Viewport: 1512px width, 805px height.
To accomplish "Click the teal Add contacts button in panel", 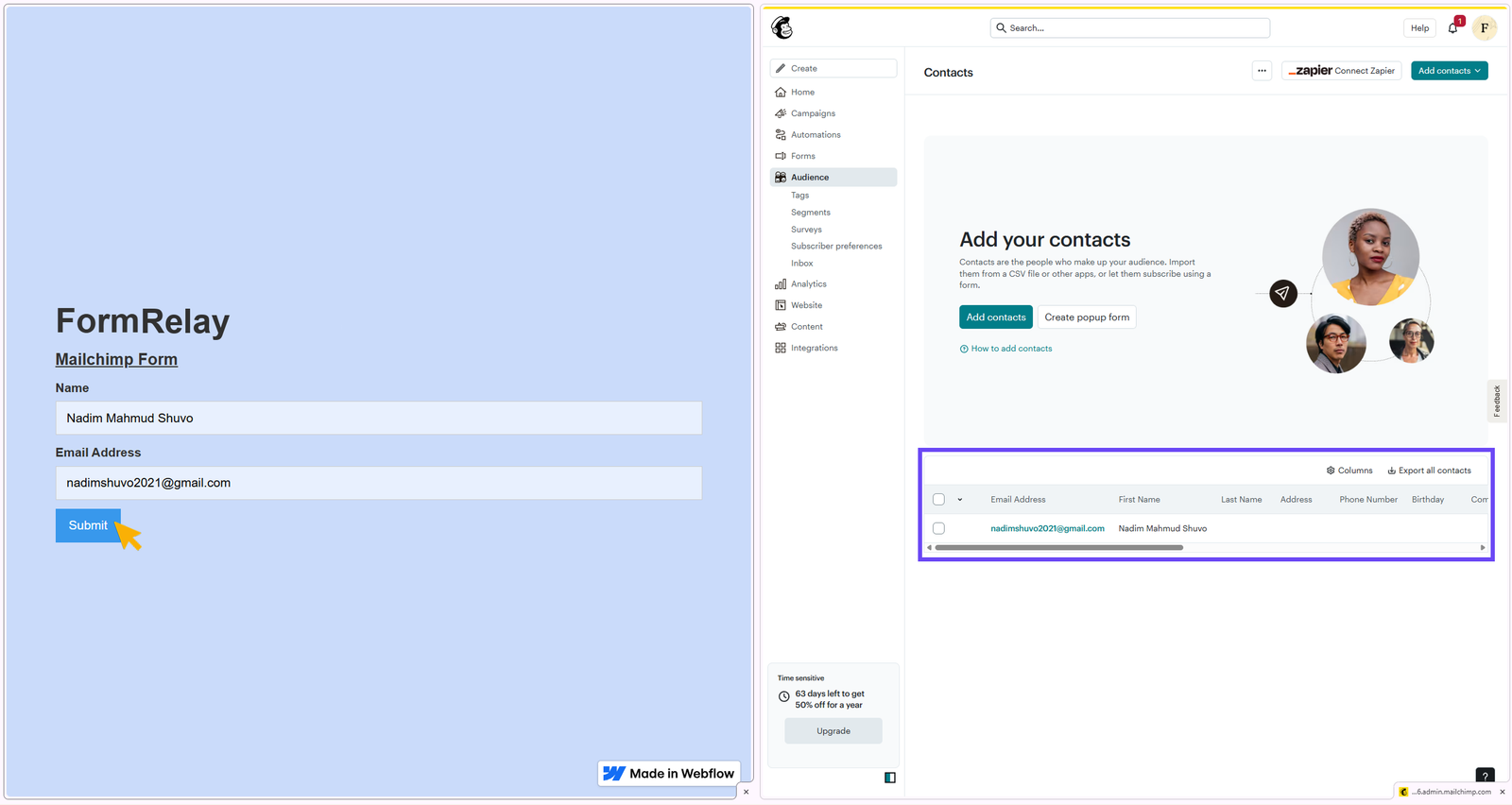I will [x=996, y=317].
